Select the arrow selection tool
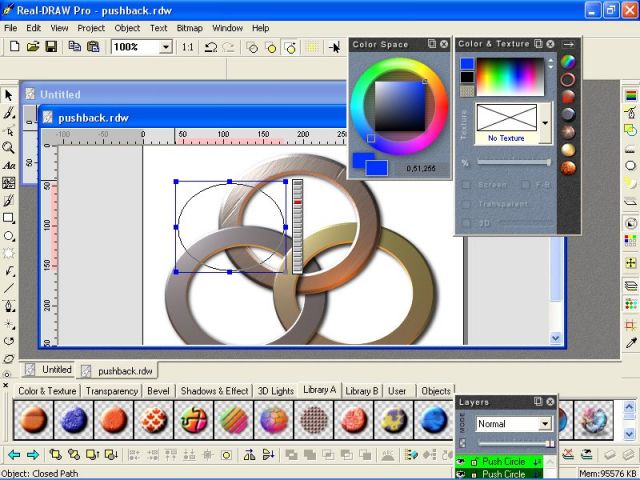Image resolution: width=640 pixels, height=480 pixels. [9, 96]
